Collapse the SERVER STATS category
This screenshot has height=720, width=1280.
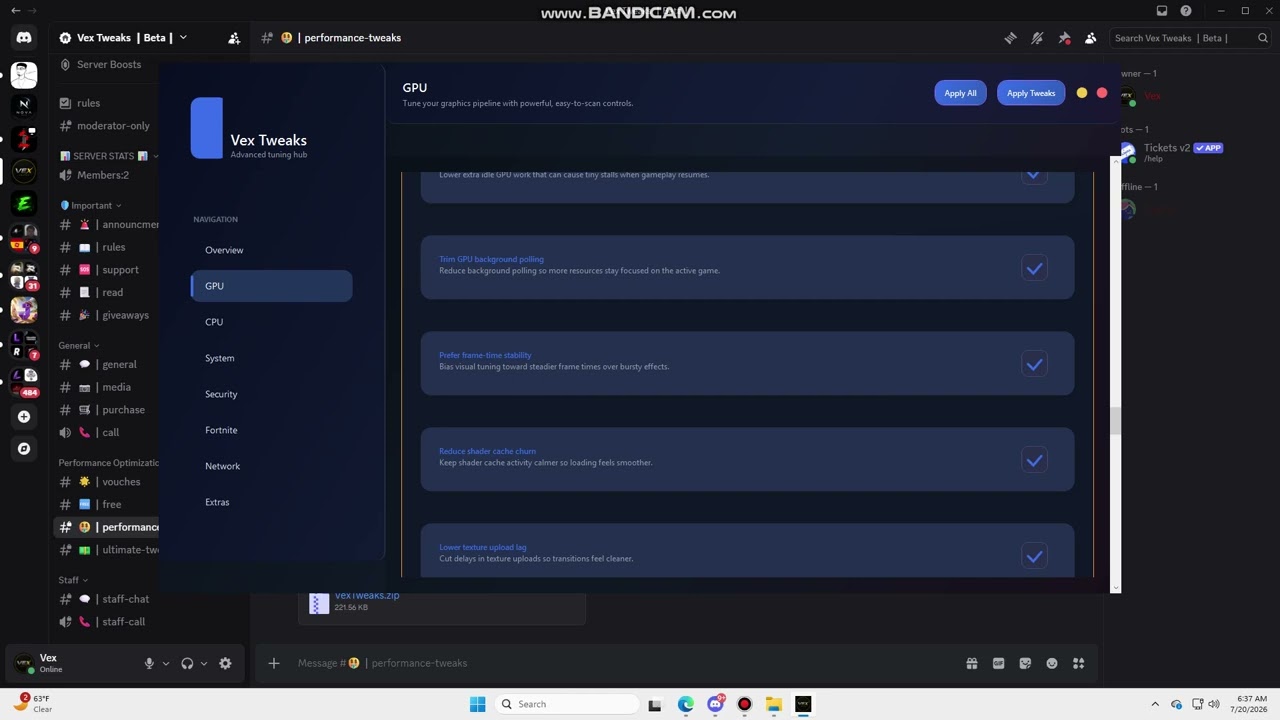tap(109, 156)
